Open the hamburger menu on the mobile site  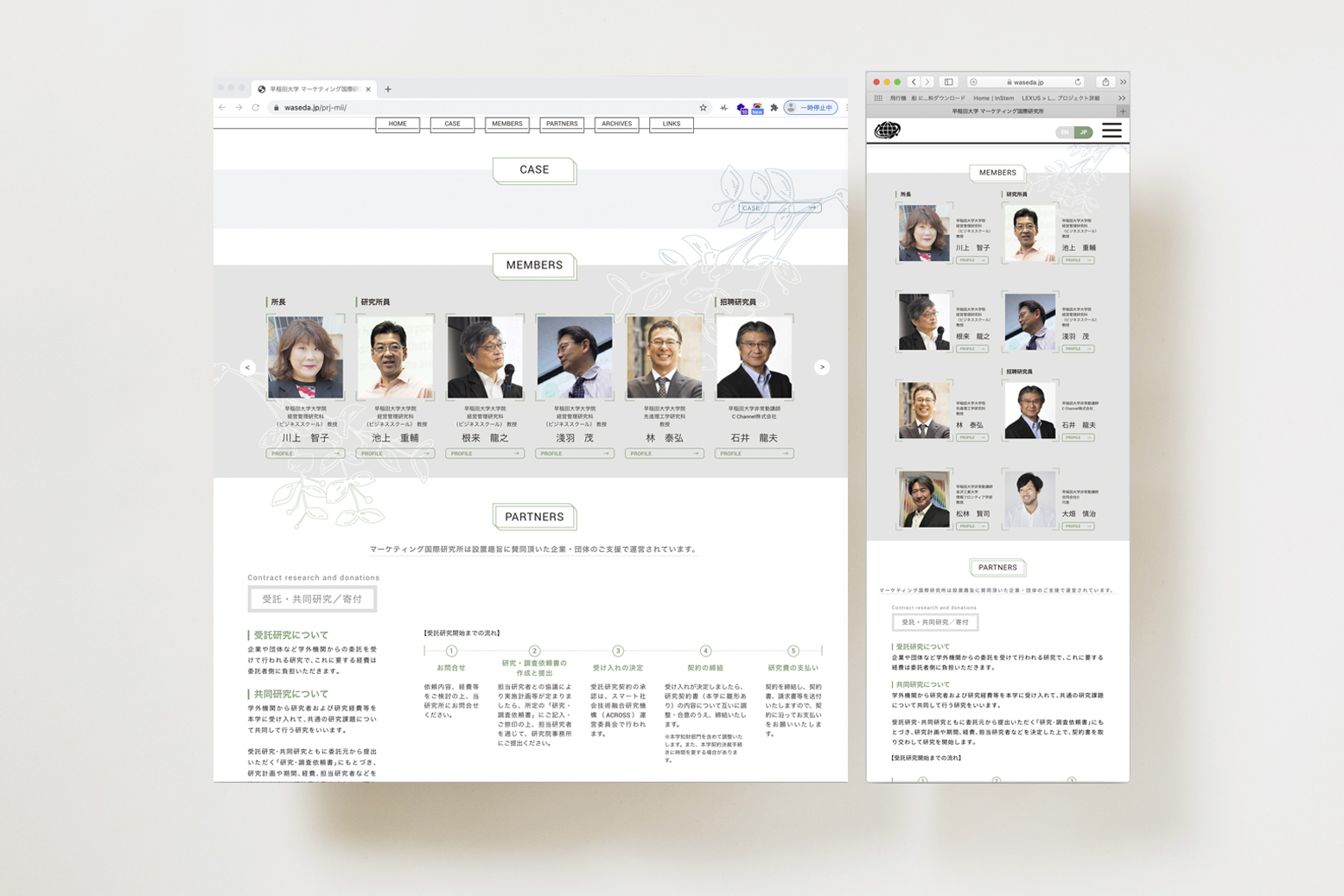pos(1112,130)
